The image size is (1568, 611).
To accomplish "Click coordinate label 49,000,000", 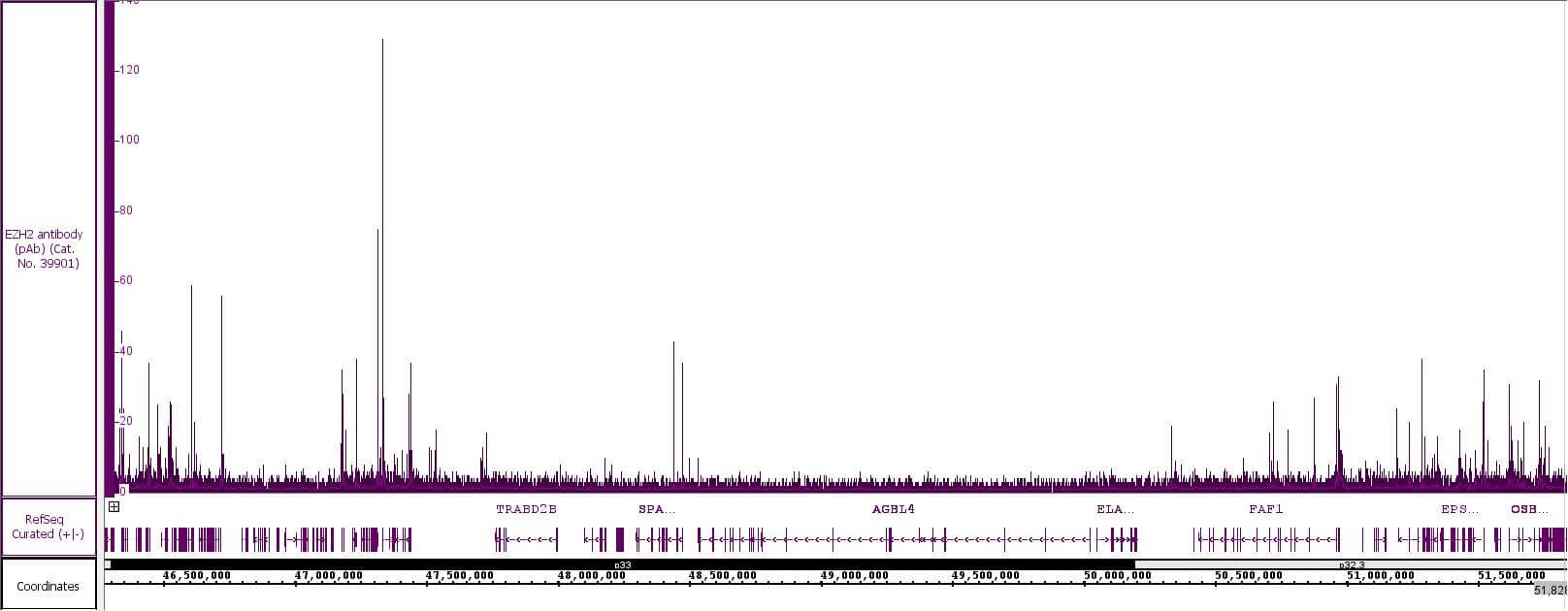I will point(854,575).
